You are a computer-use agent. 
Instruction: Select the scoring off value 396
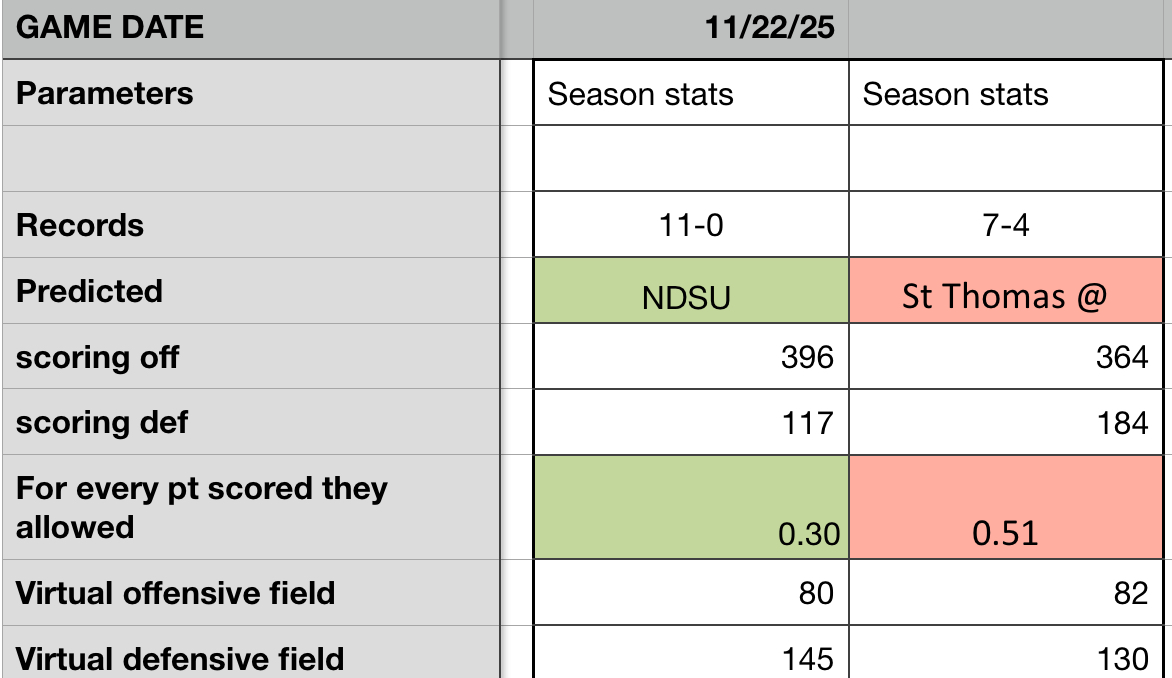pyautogui.click(x=691, y=357)
